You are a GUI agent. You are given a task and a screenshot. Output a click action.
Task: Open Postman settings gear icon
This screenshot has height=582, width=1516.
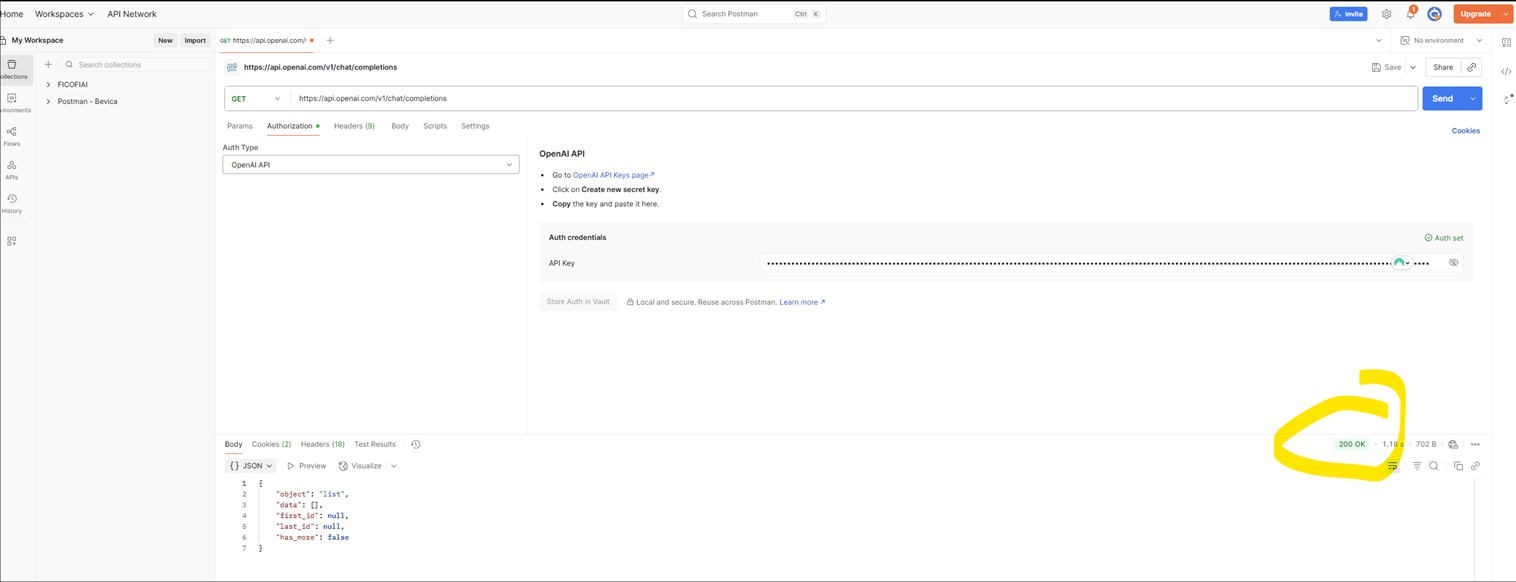(x=1386, y=13)
